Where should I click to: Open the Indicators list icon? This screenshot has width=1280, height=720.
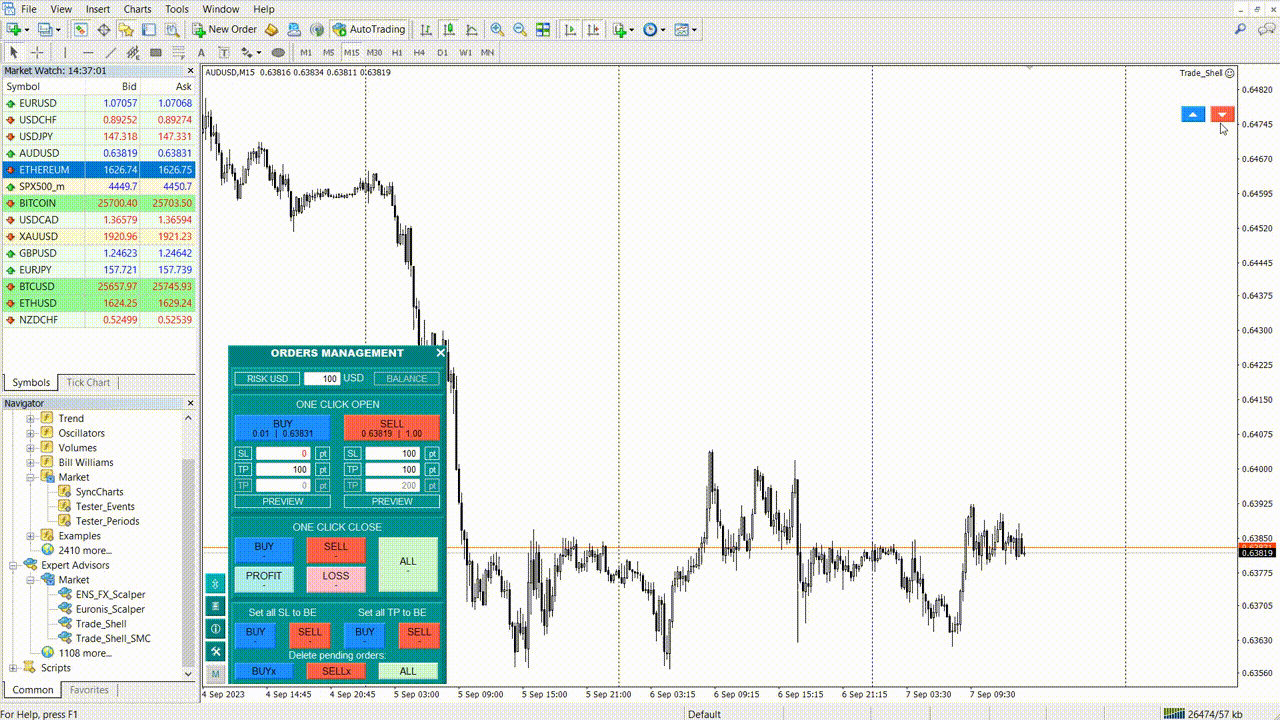coord(620,30)
